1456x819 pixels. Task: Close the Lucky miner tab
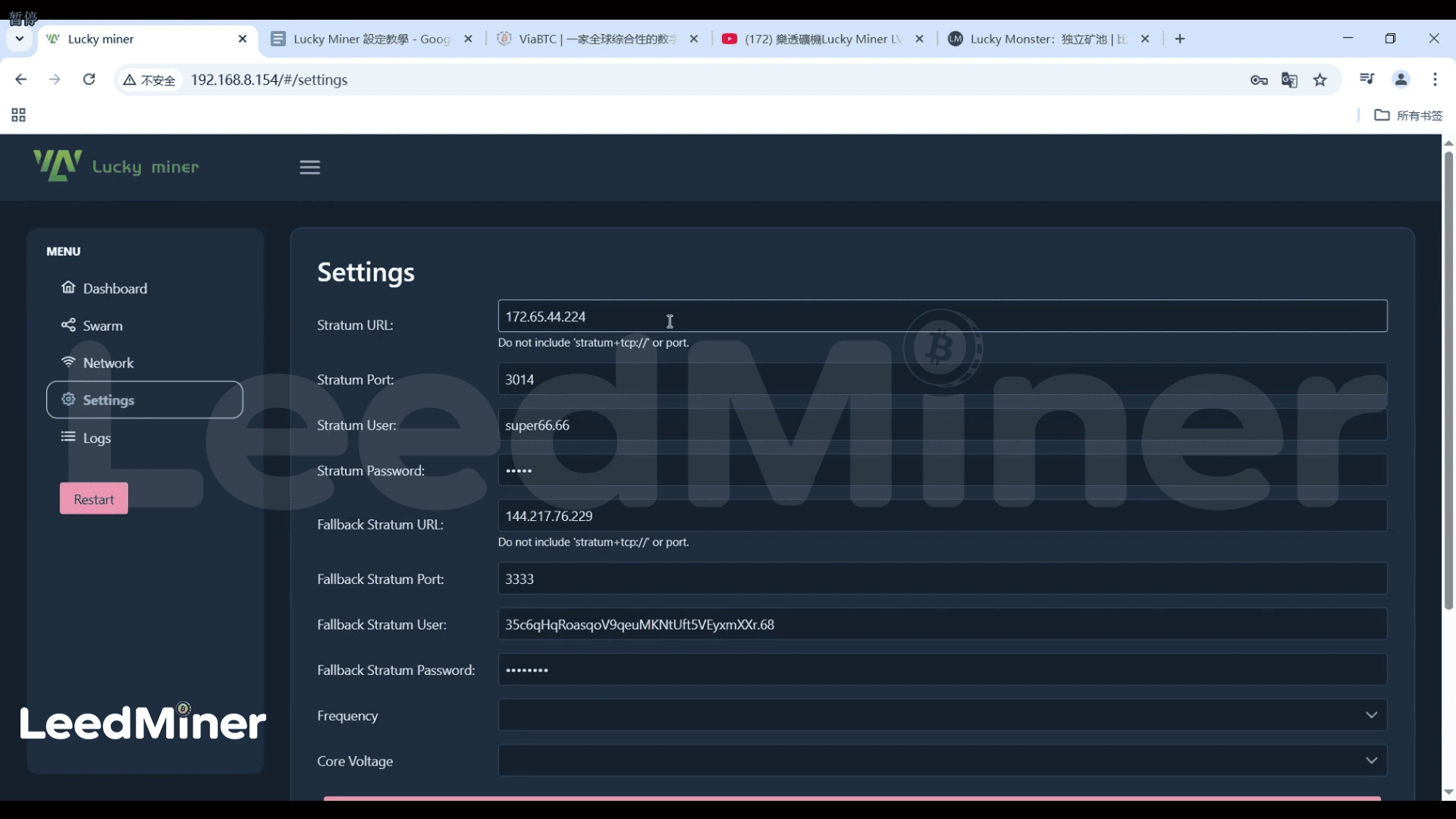click(243, 39)
